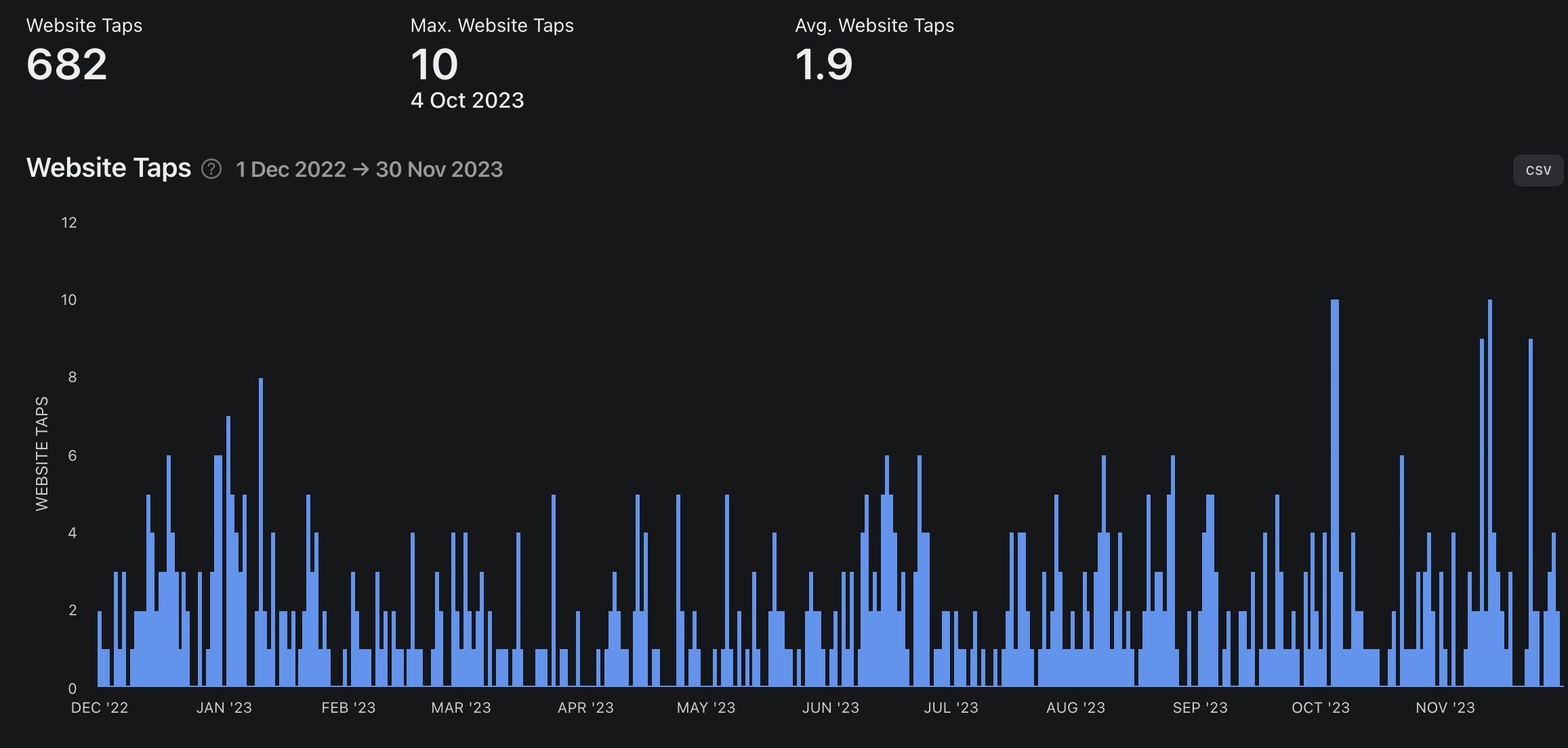
Task: Click the 12 label on the y-axis
Action: click(69, 222)
